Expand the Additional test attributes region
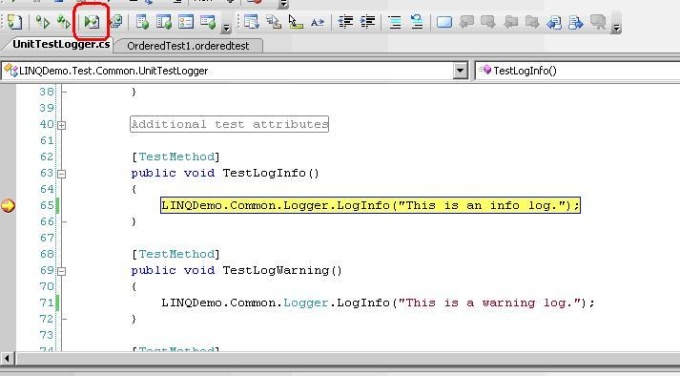Viewport: 680px width, 376px height. tap(62, 125)
